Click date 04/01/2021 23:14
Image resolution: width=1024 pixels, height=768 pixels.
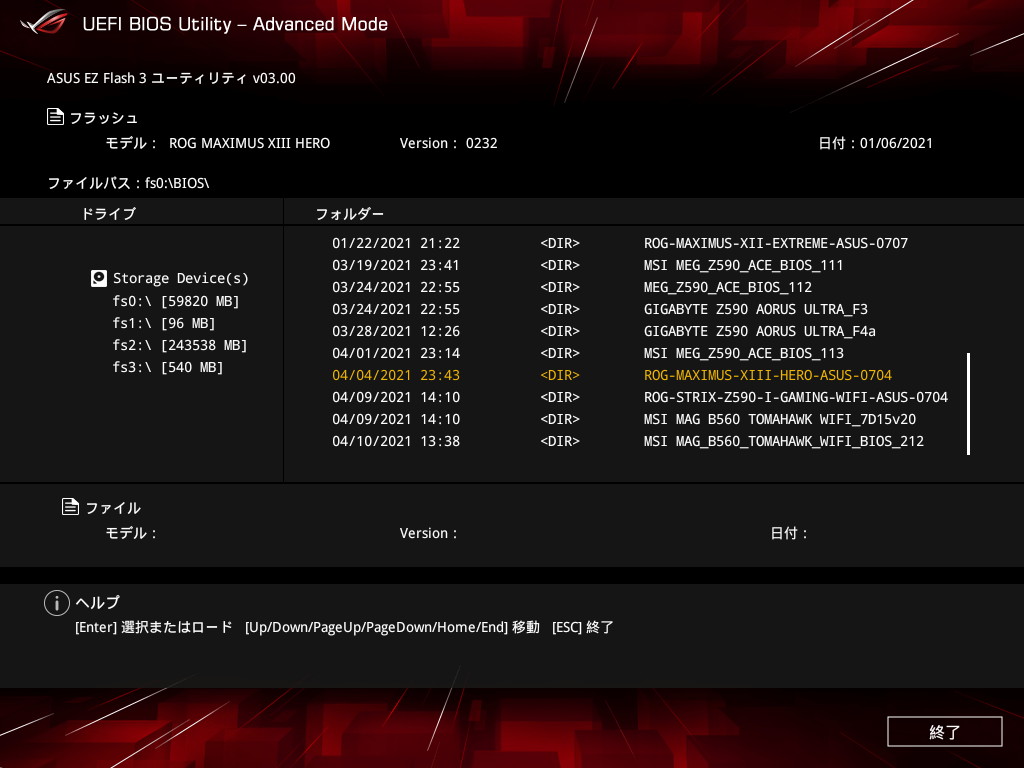(x=396, y=354)
